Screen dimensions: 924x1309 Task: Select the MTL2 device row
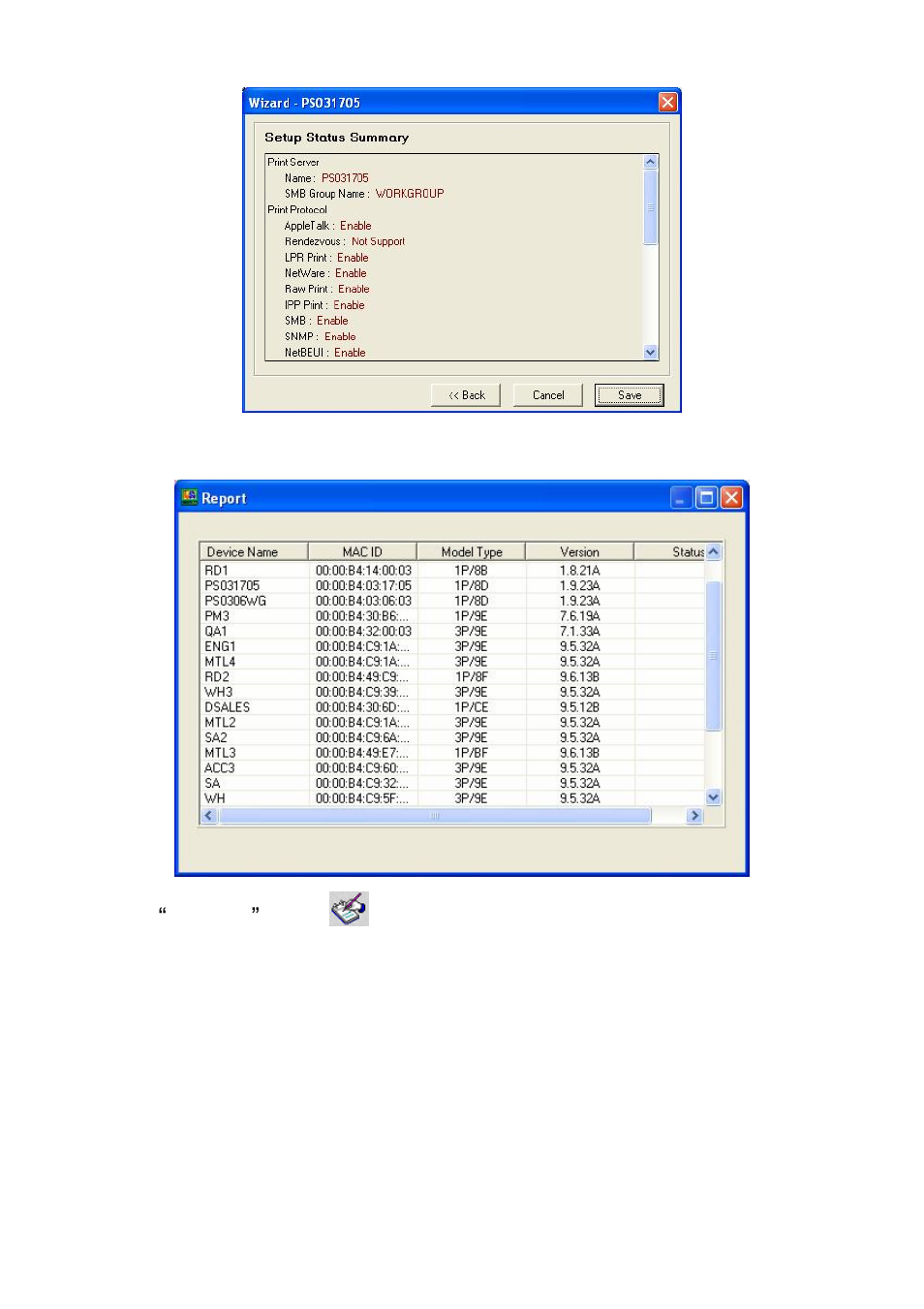pos(451,722)
